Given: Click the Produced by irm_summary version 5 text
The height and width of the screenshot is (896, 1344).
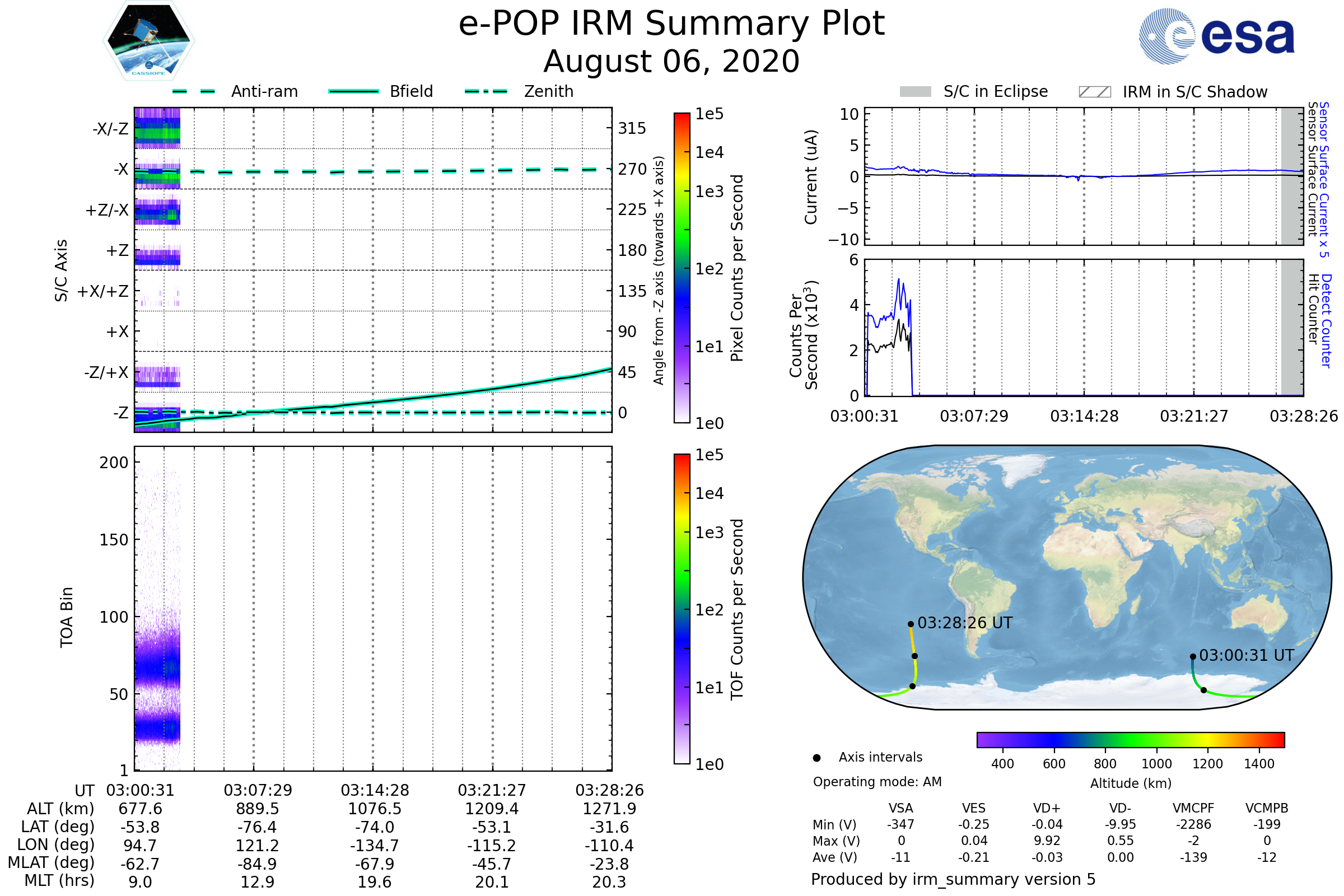Looking at the screenshot, I should tap(953, 879).
